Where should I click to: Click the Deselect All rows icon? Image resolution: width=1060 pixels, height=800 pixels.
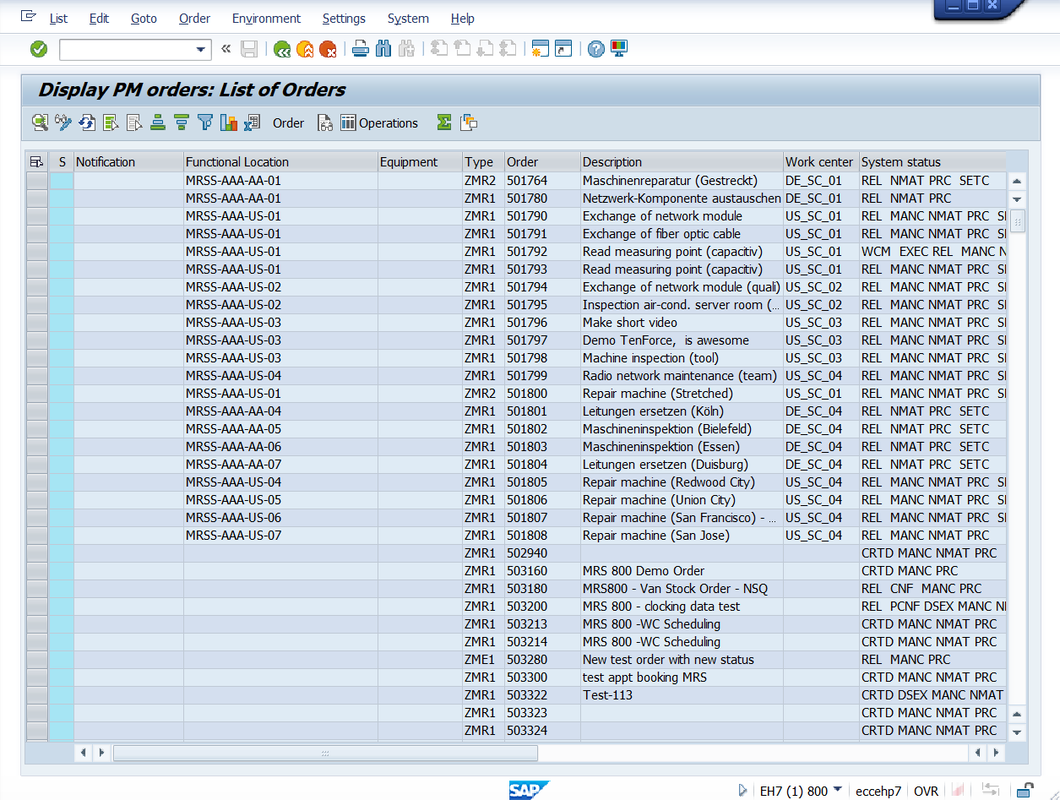point(134,122)
